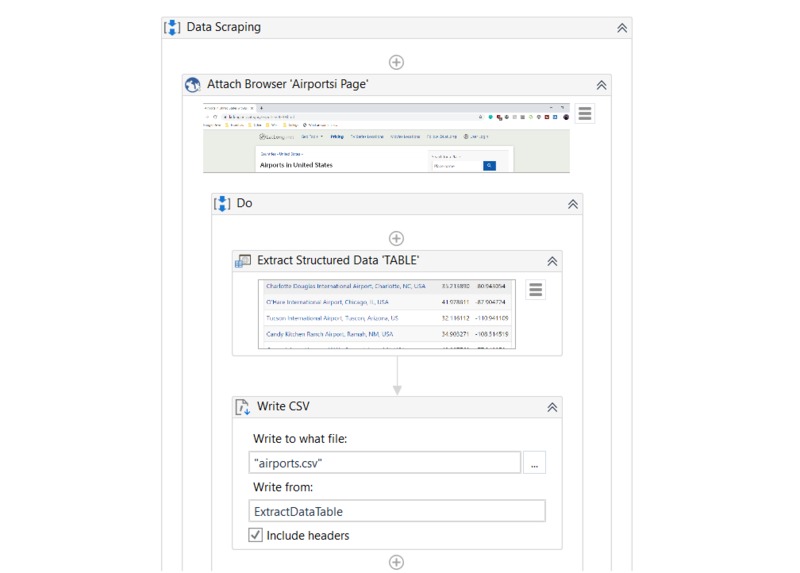Click the ExtractDataTable Write from field
The height and width of the screenshot is (573, 800).
click(x=397, y=511)
